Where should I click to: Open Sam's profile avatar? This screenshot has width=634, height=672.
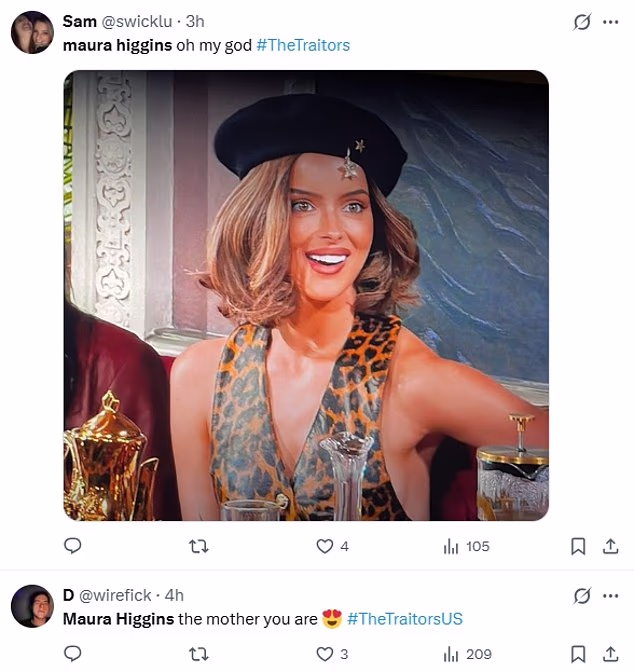point(32,32)
